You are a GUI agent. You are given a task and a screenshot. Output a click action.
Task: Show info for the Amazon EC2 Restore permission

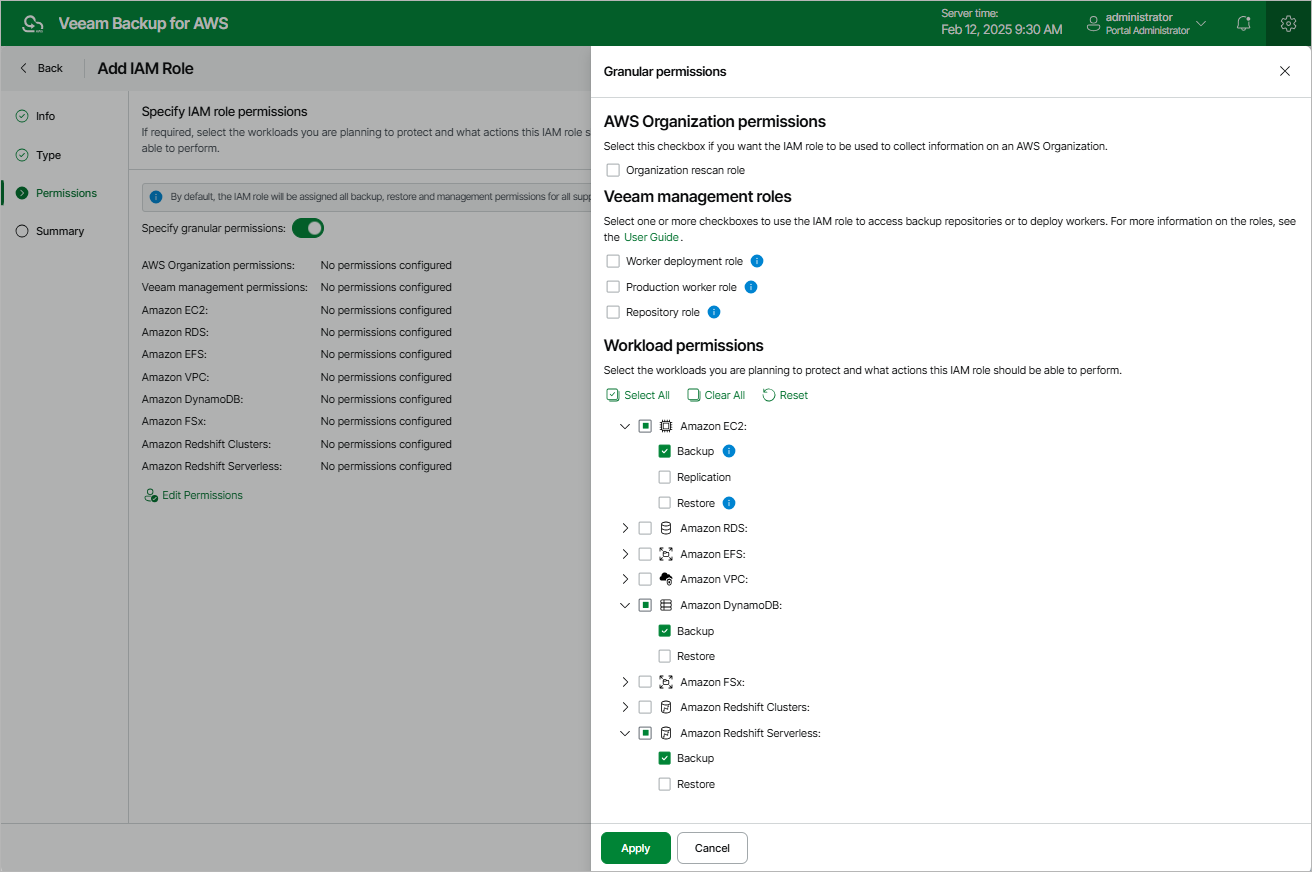[x=729, y=503]
